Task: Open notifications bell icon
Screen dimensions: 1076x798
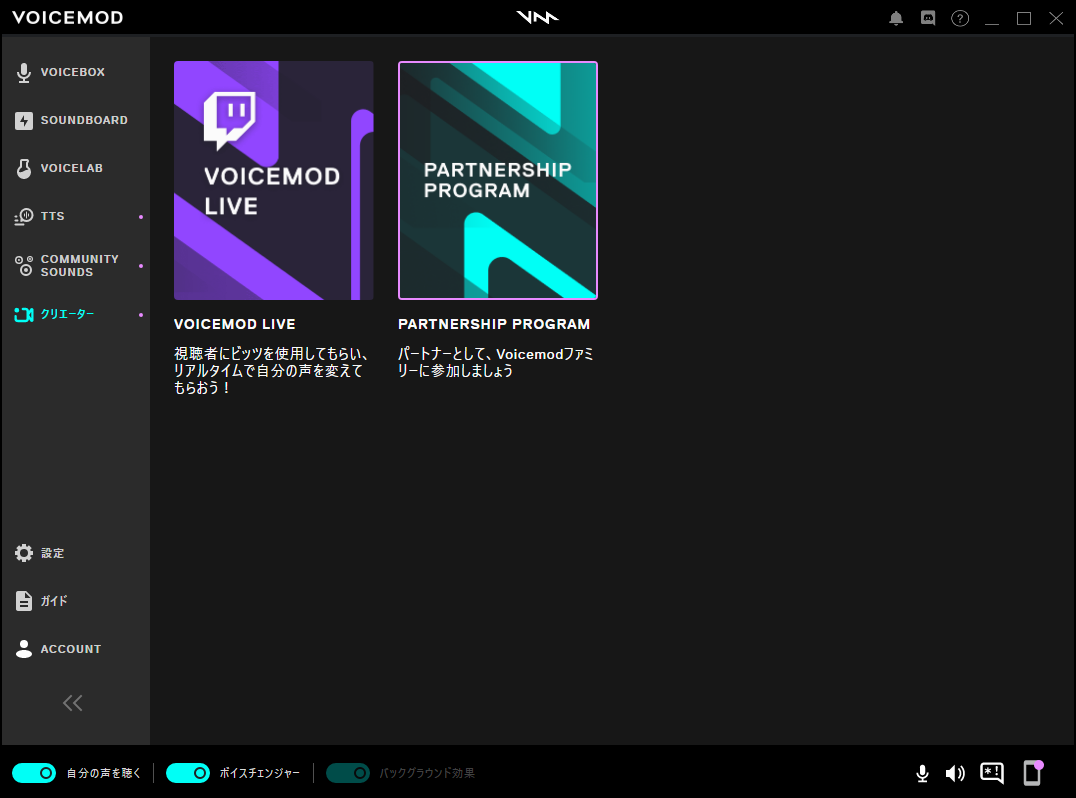Action: point(896,18)
